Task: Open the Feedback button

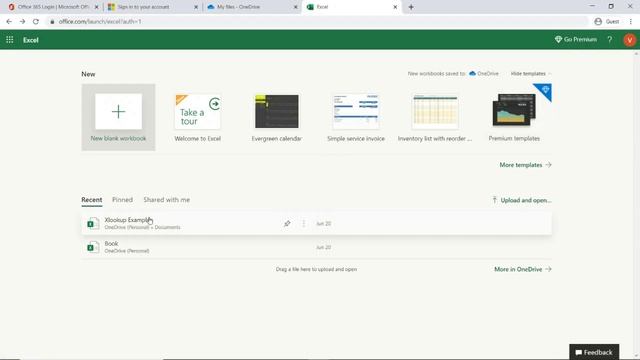Action: [x=594, y=352]
